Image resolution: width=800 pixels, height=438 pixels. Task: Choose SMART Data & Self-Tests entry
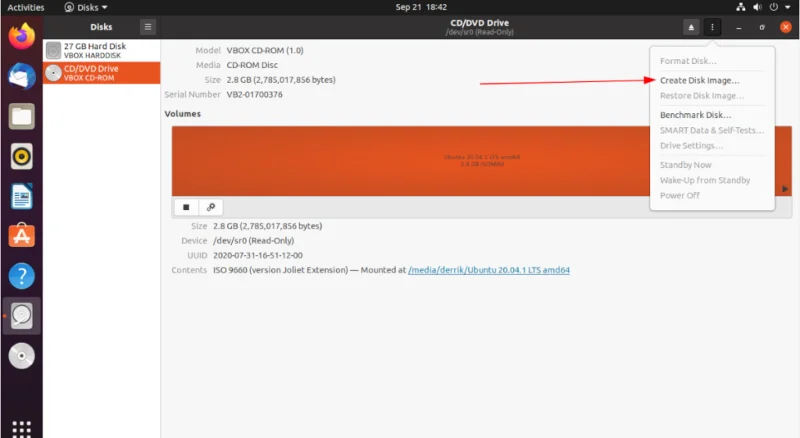712,130
